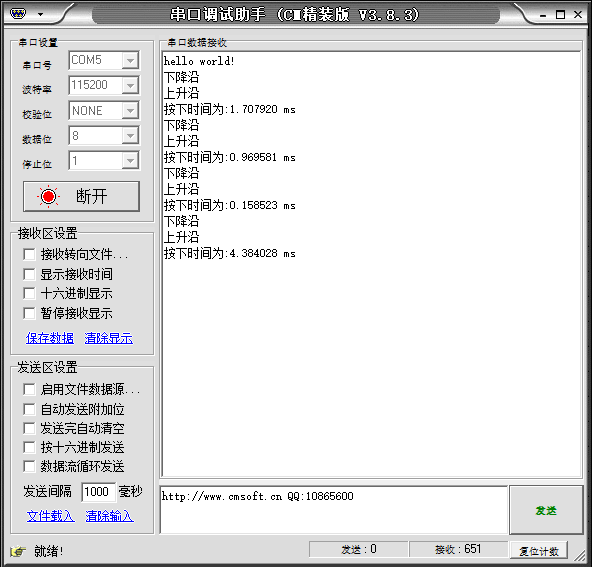
Task: Click the green 发送 button
Action: coord(546,510)
